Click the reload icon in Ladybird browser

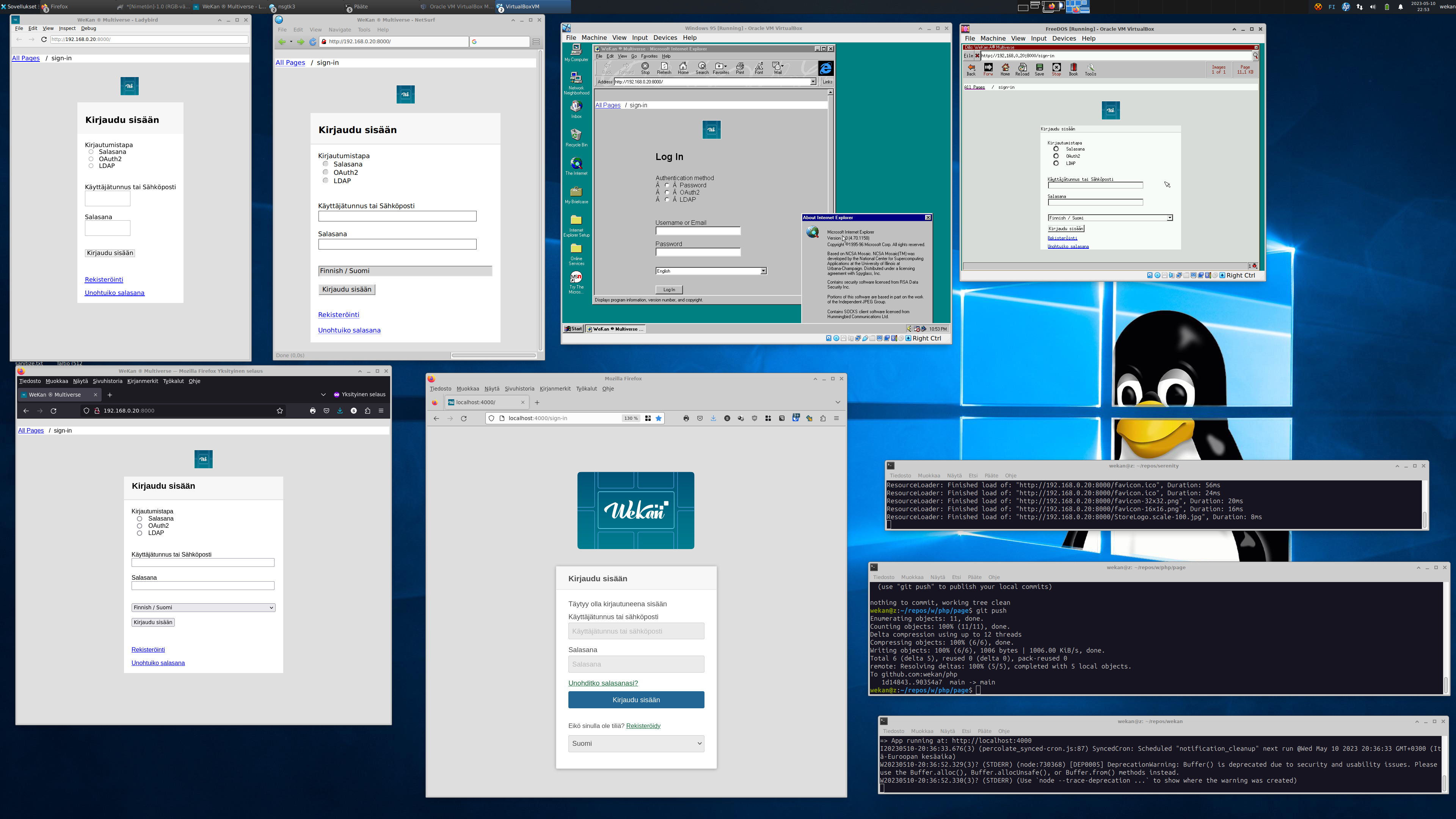coord(44,39)
